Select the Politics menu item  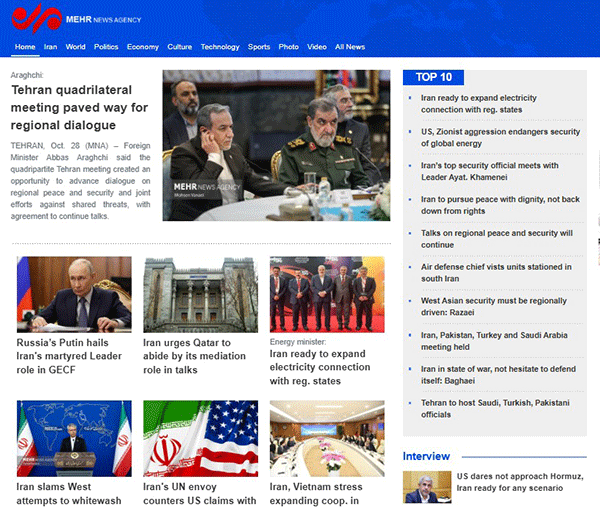pyautogui.click(x=106, y=47)
